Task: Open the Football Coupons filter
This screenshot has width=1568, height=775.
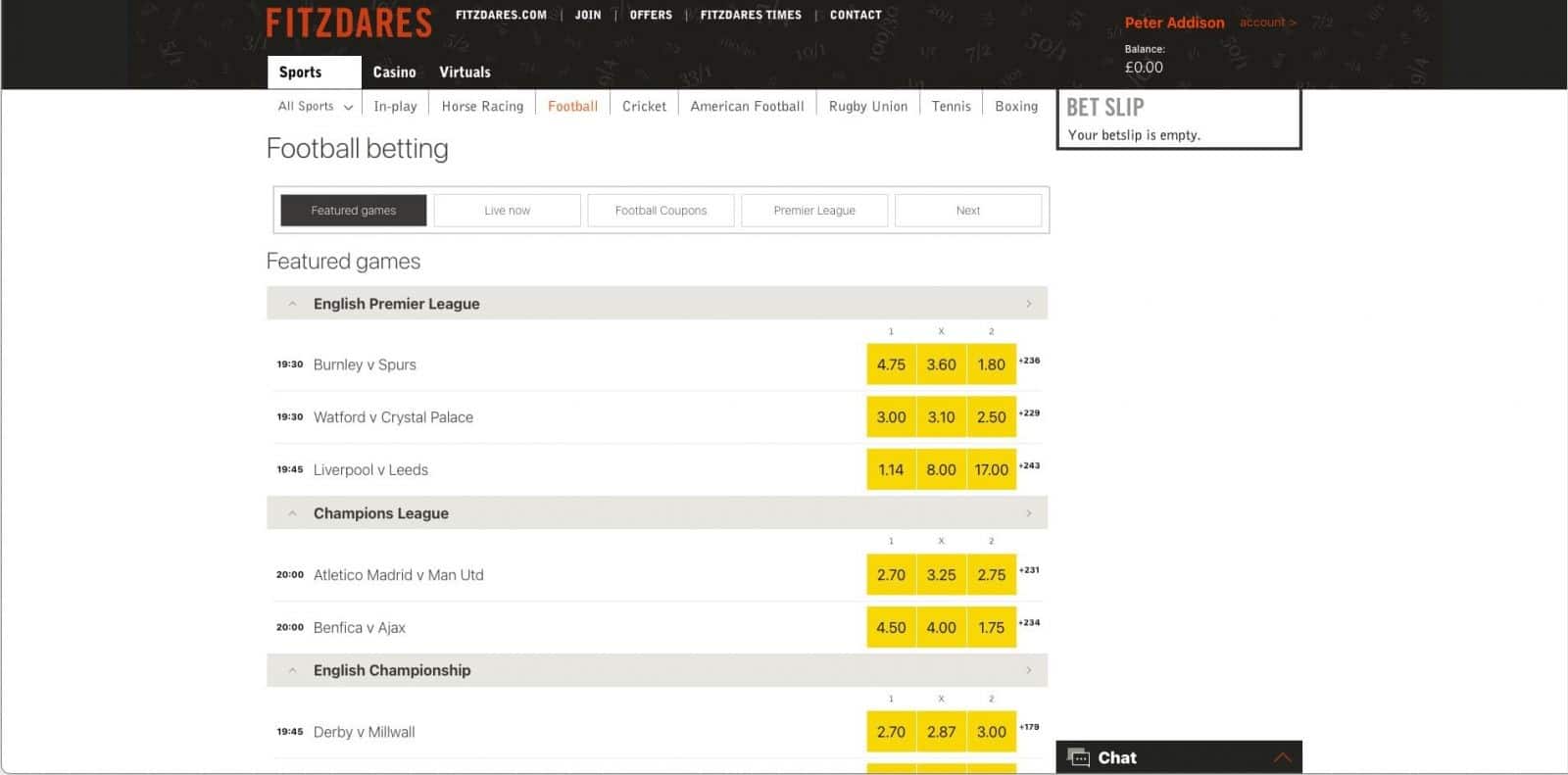Action: pyautogui.click(x=661, y=211)
